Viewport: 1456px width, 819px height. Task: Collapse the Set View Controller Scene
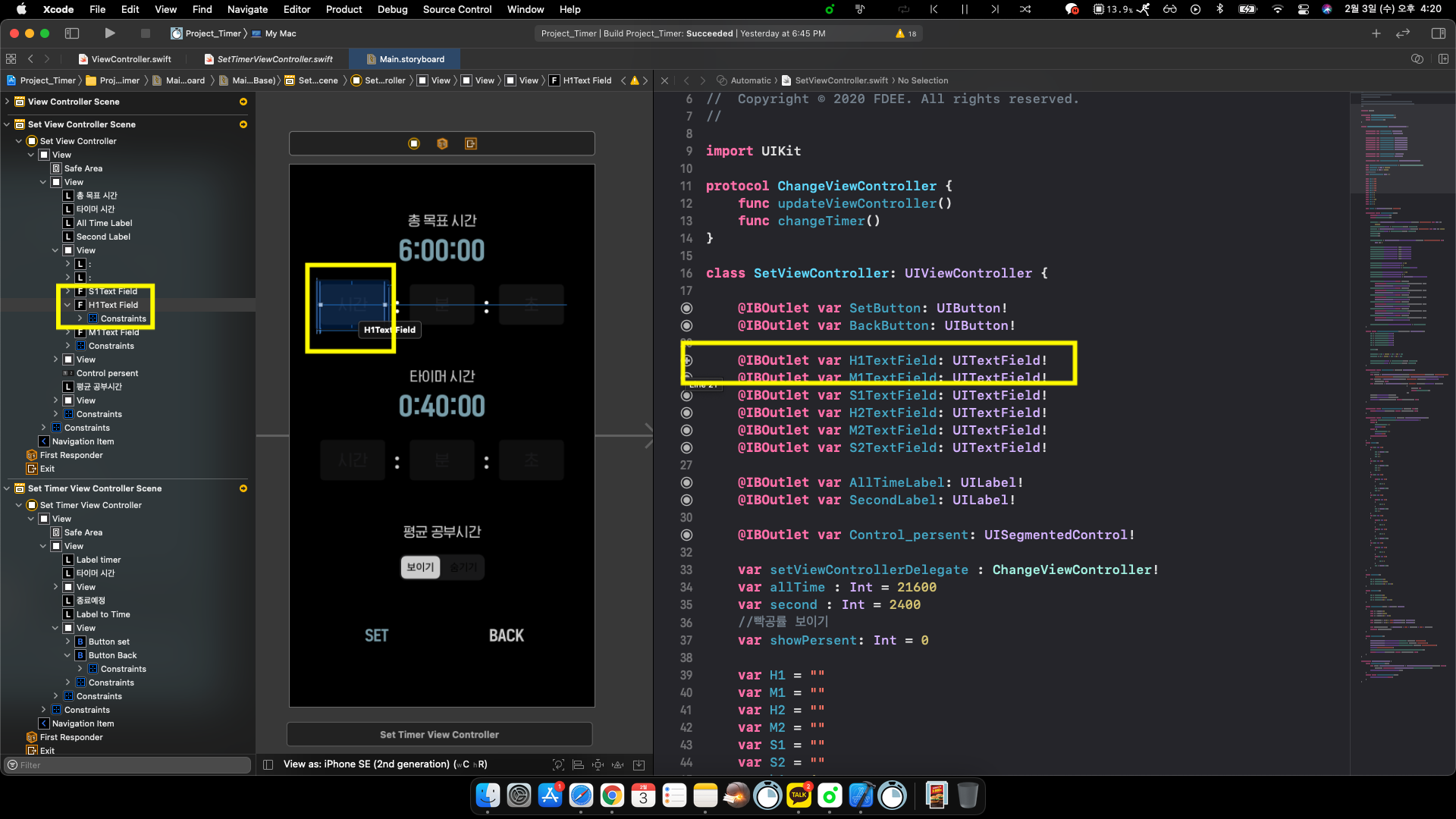(8, 124)
